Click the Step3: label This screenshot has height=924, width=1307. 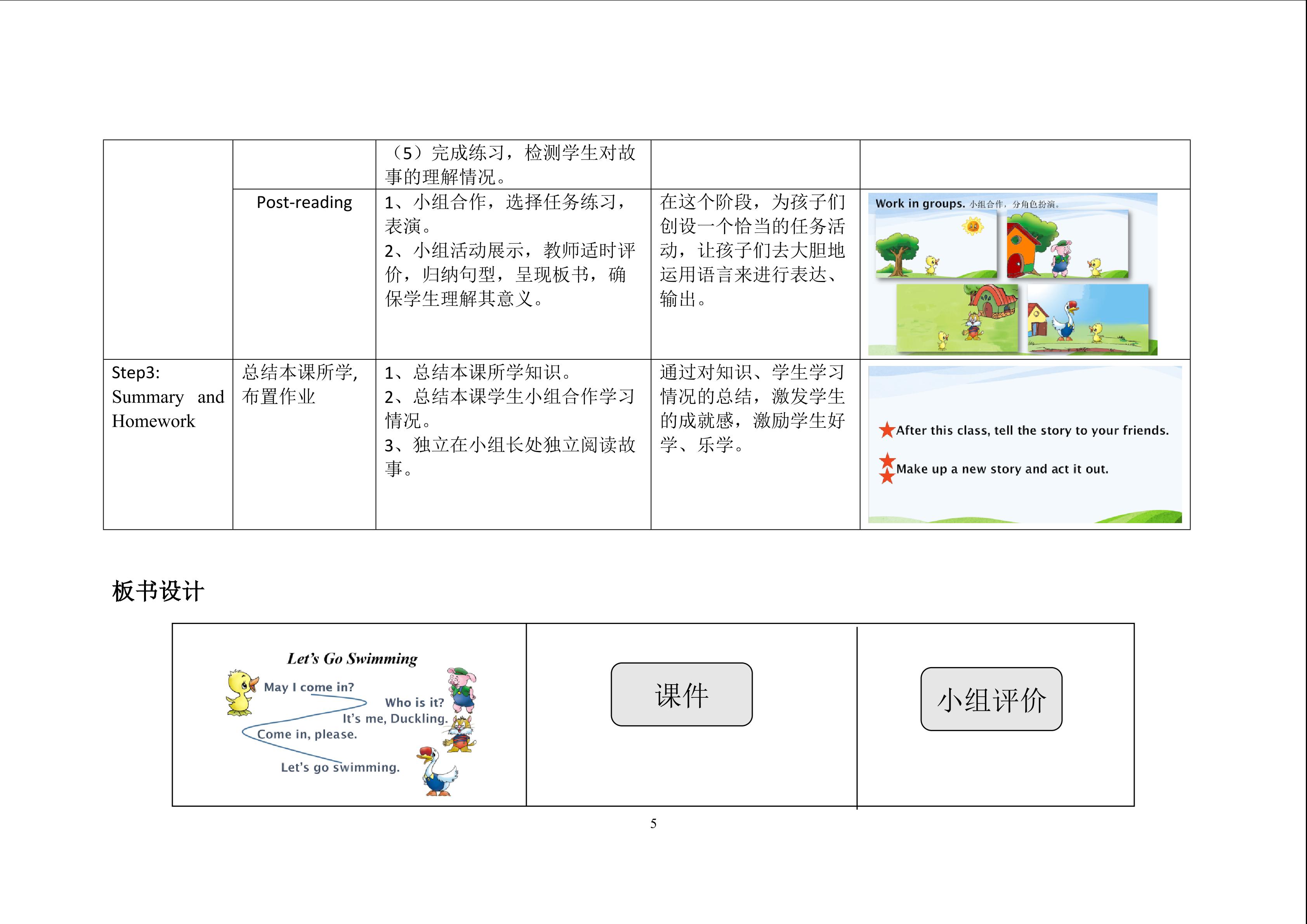[x=135, y=373]
